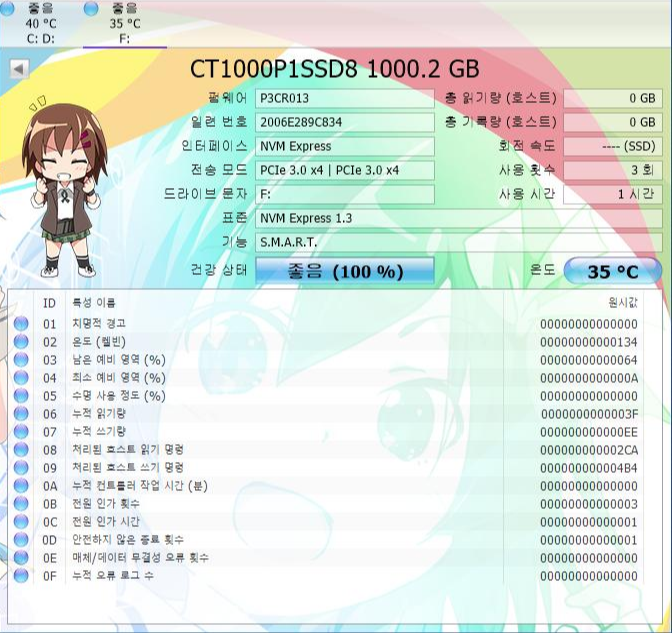Click status orb for row 0B 전원 인가 횟수
Viewport: 672px width, 633px height.
coord(21,504)
